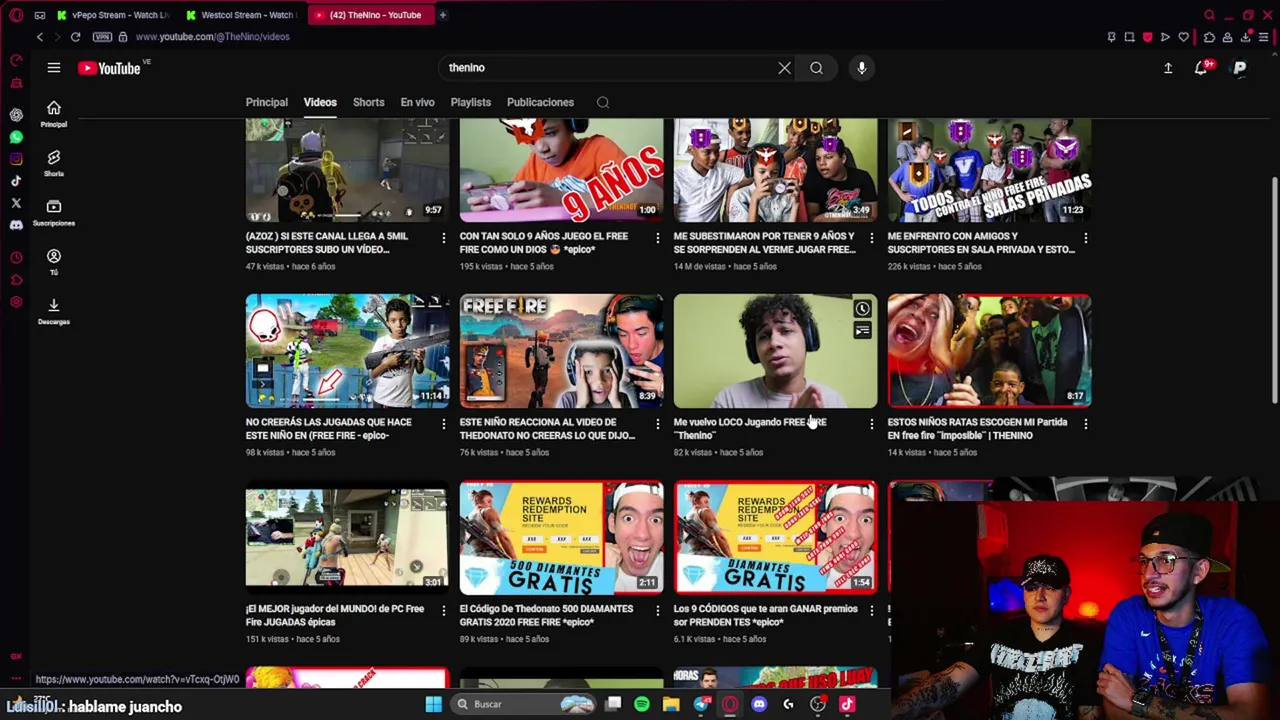Open options for CON TAN SOLO 9 AÑOS video
The image size is (1280, 720).
(x=657, y=238)
